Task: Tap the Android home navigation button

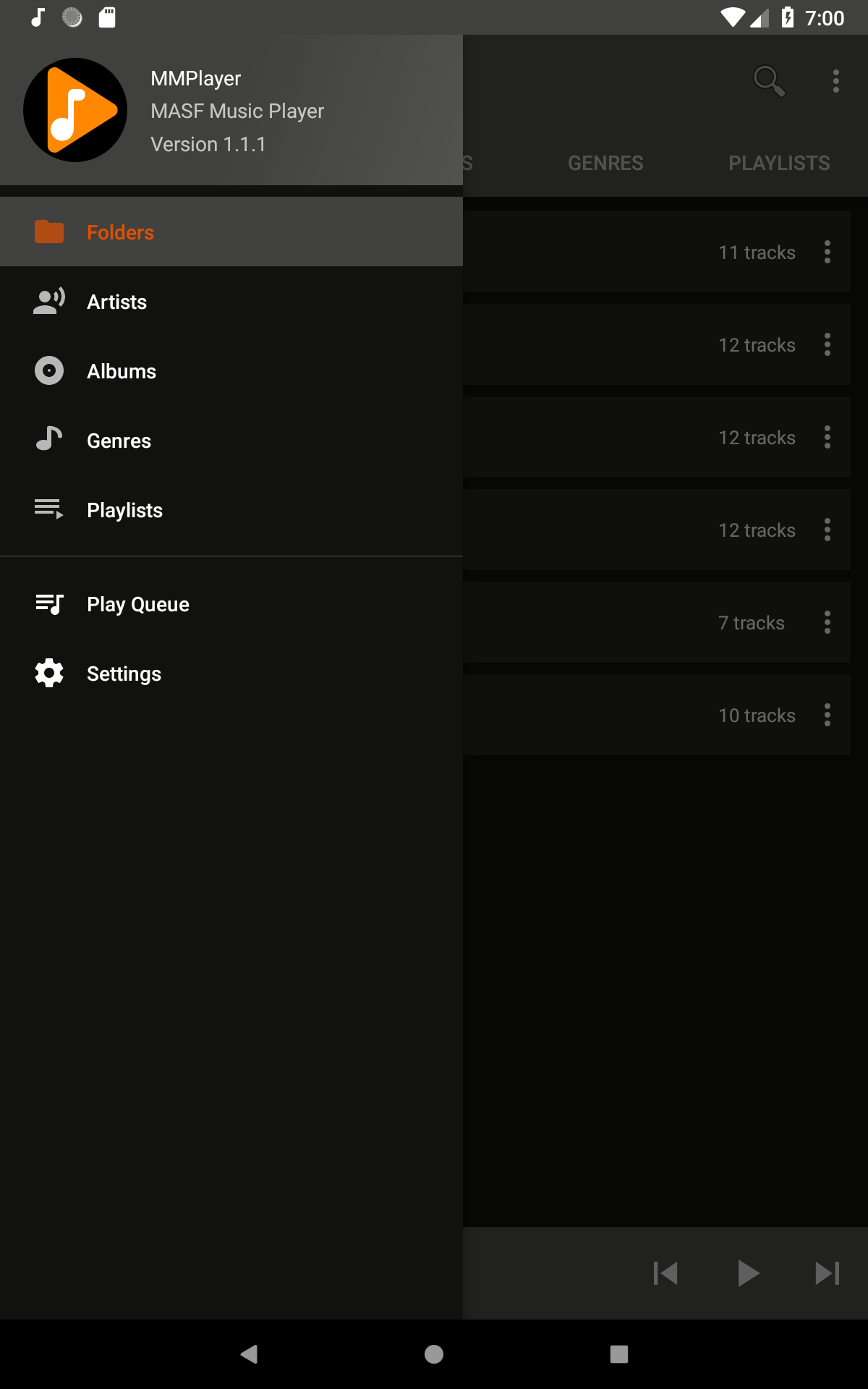Action: tap(434, 1354)
